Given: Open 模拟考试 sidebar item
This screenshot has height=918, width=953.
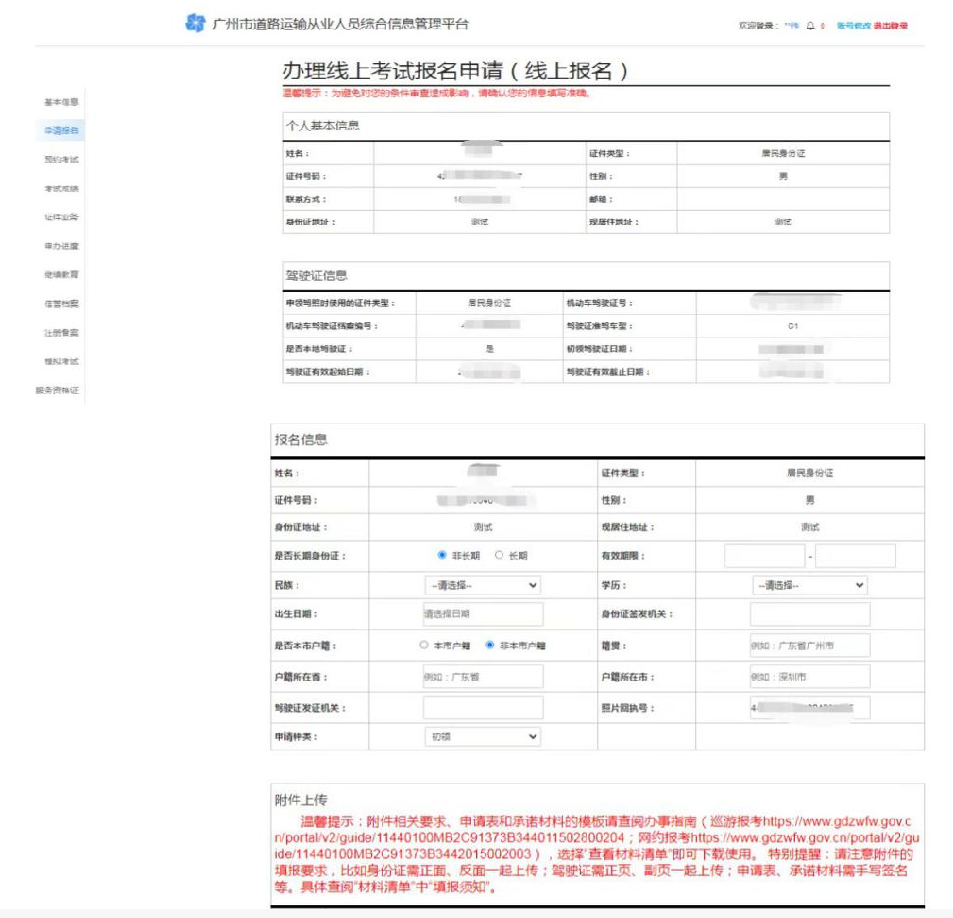Looking at the screenshot, I should click(61, 361).
